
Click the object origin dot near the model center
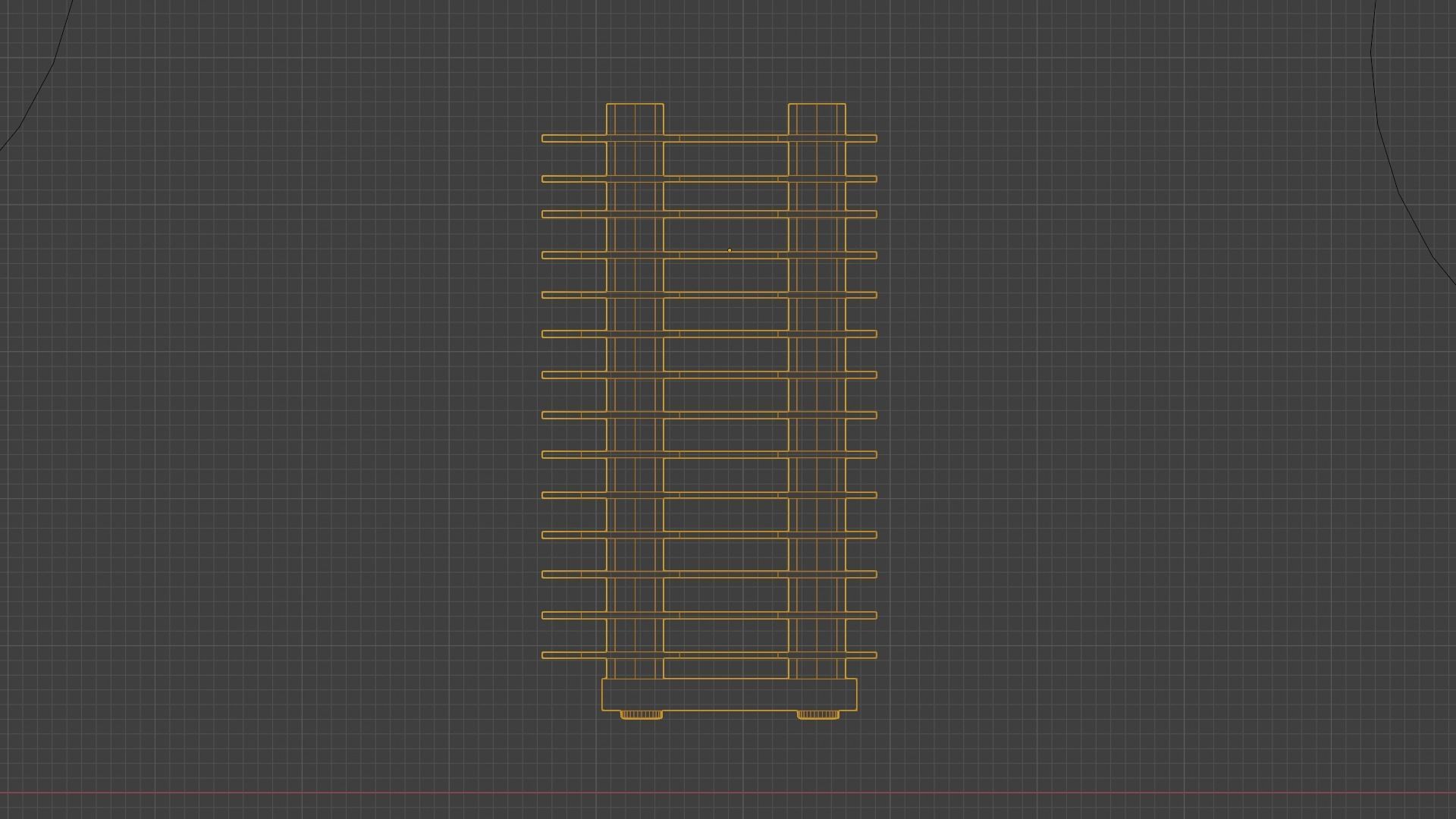click(x=729, y=249)
